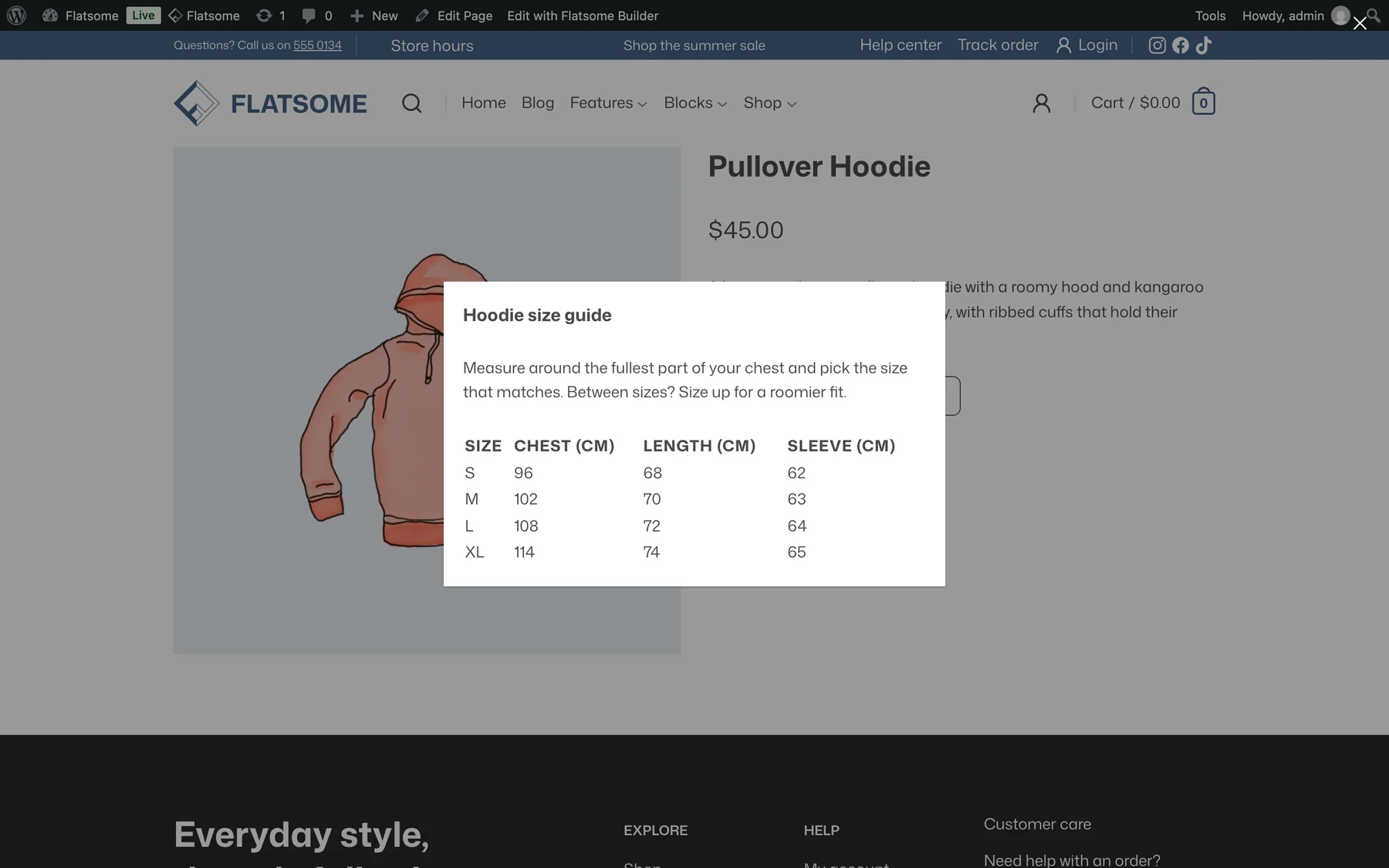
Task: Open the WordPress logo menu
Action: click(16, 15)
